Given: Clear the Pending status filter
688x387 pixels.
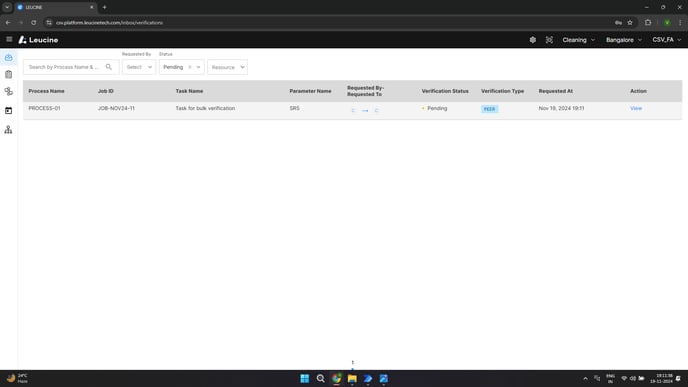Looking at the screenshot, I should coord(190,67).
